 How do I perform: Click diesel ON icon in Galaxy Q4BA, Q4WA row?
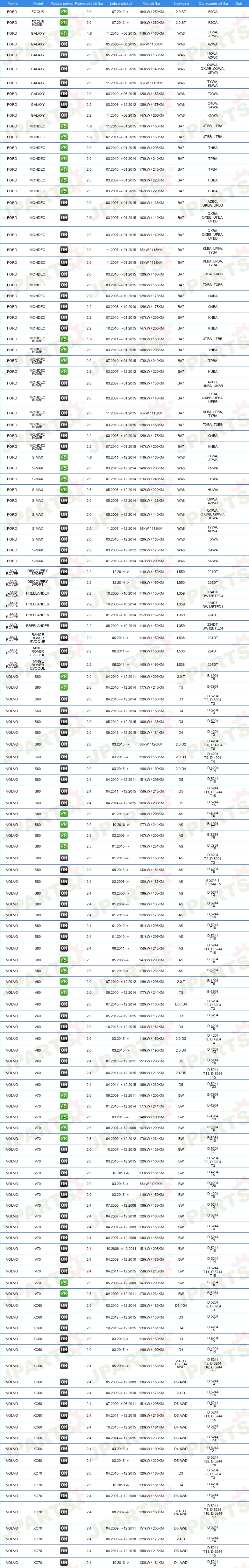click(x=64, y=104)
